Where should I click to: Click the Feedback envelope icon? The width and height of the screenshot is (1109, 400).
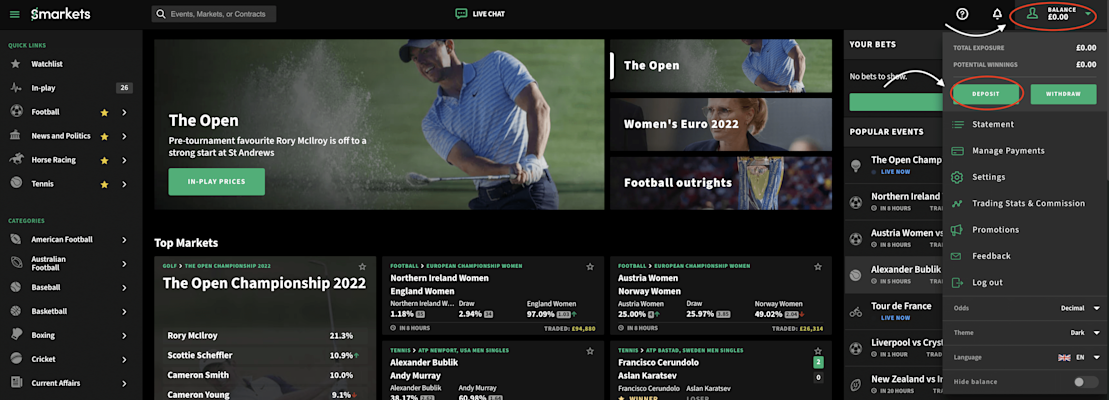tap(958, 256)
